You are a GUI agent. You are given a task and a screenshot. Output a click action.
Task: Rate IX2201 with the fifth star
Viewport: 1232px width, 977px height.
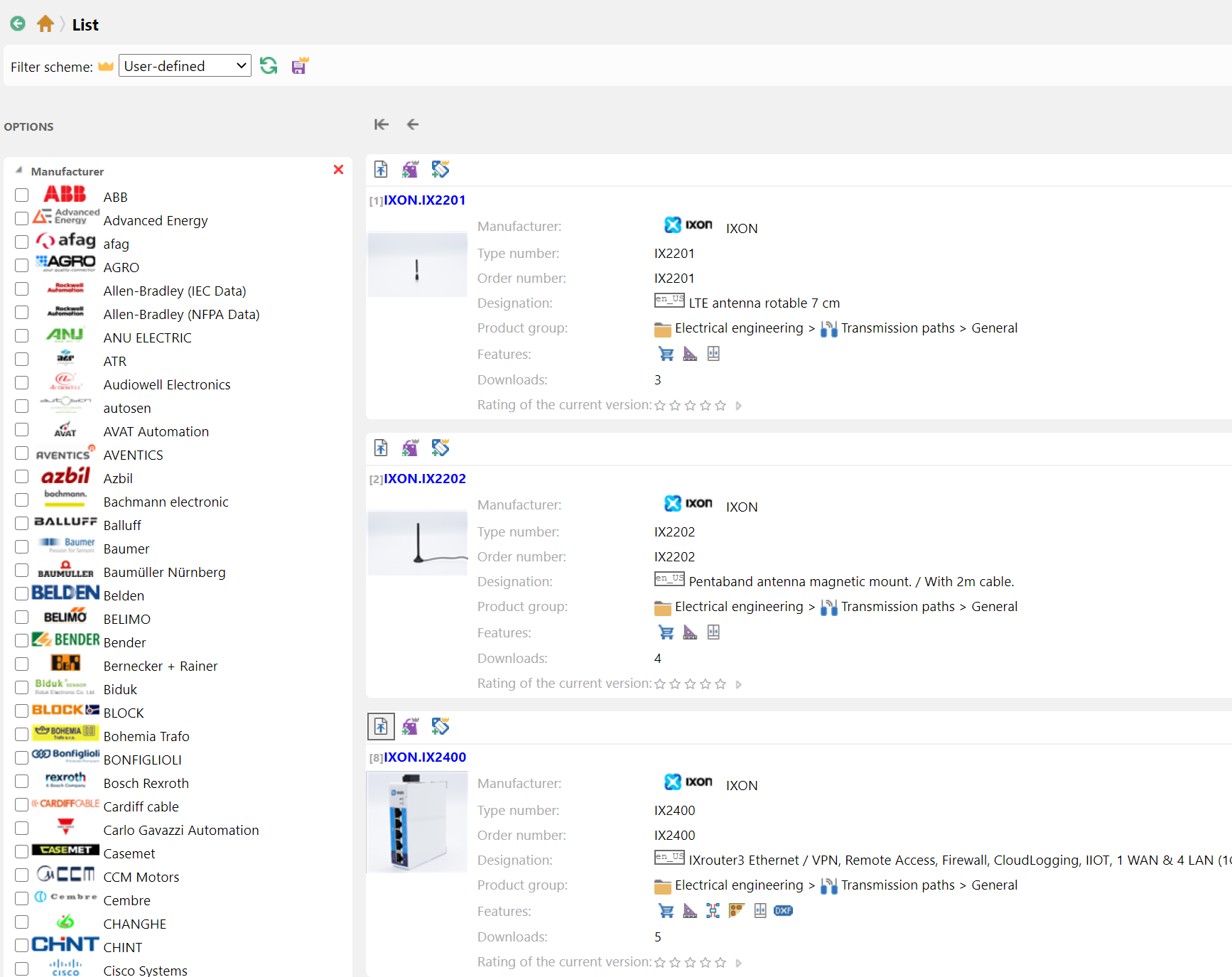[720, 406]
